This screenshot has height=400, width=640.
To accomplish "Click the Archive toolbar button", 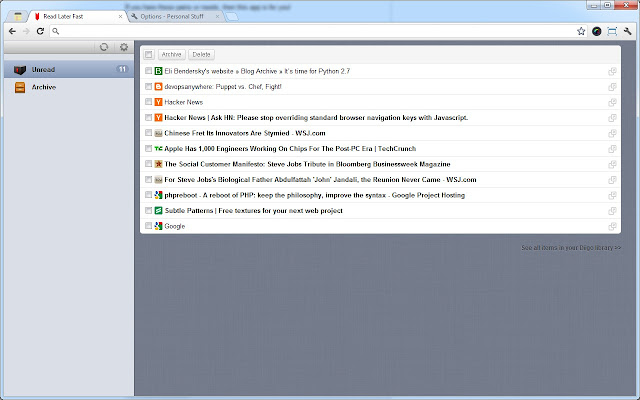I will pos(171,54).
